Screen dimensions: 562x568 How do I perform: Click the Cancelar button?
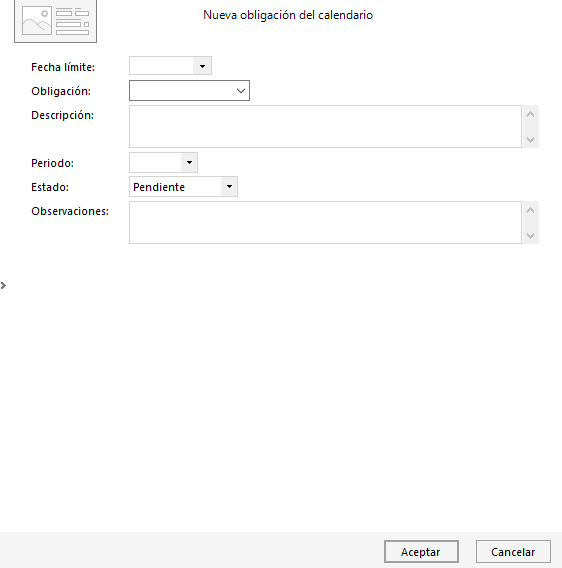click(513, 552)
